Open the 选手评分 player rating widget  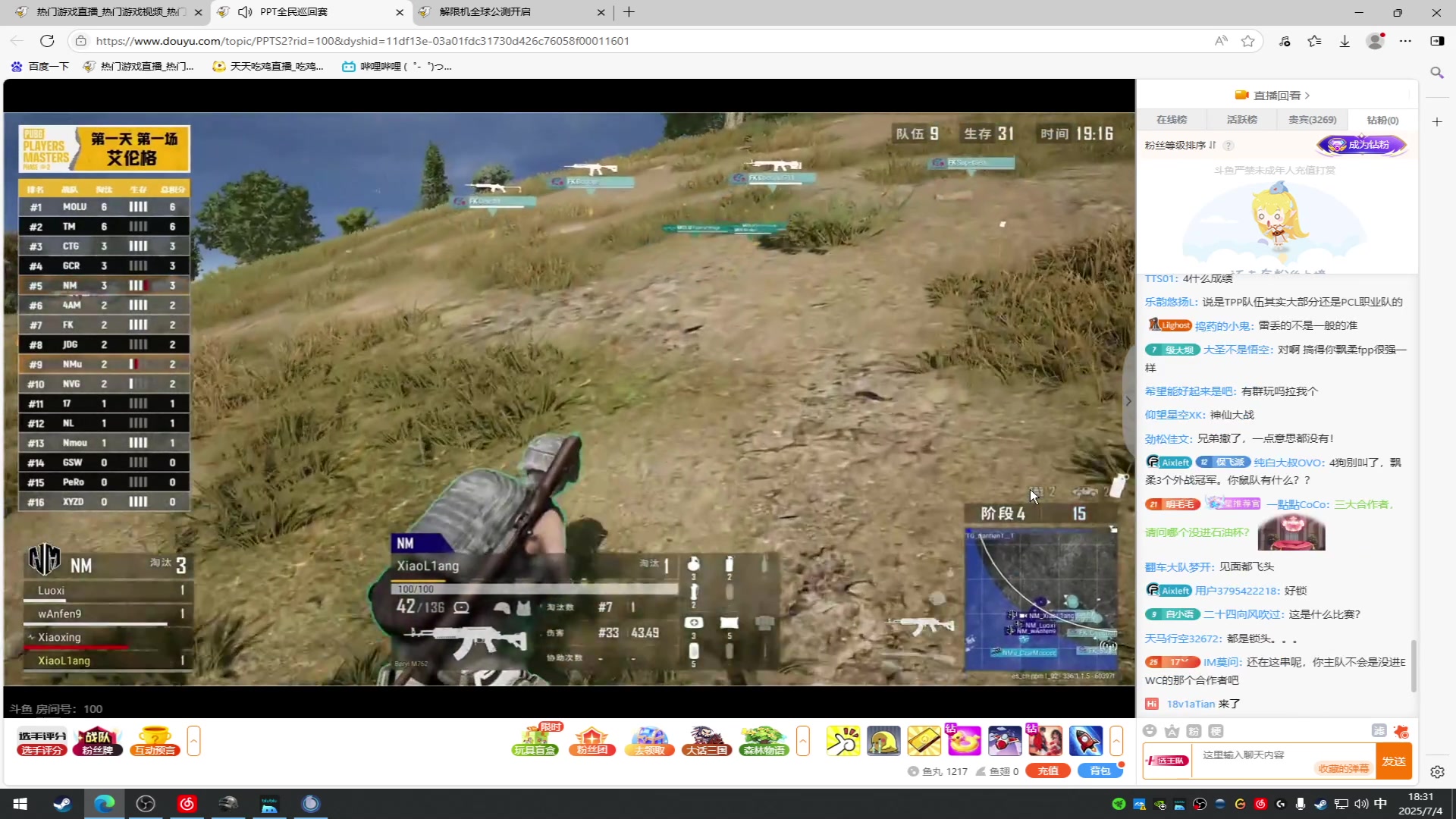(42, 742)
